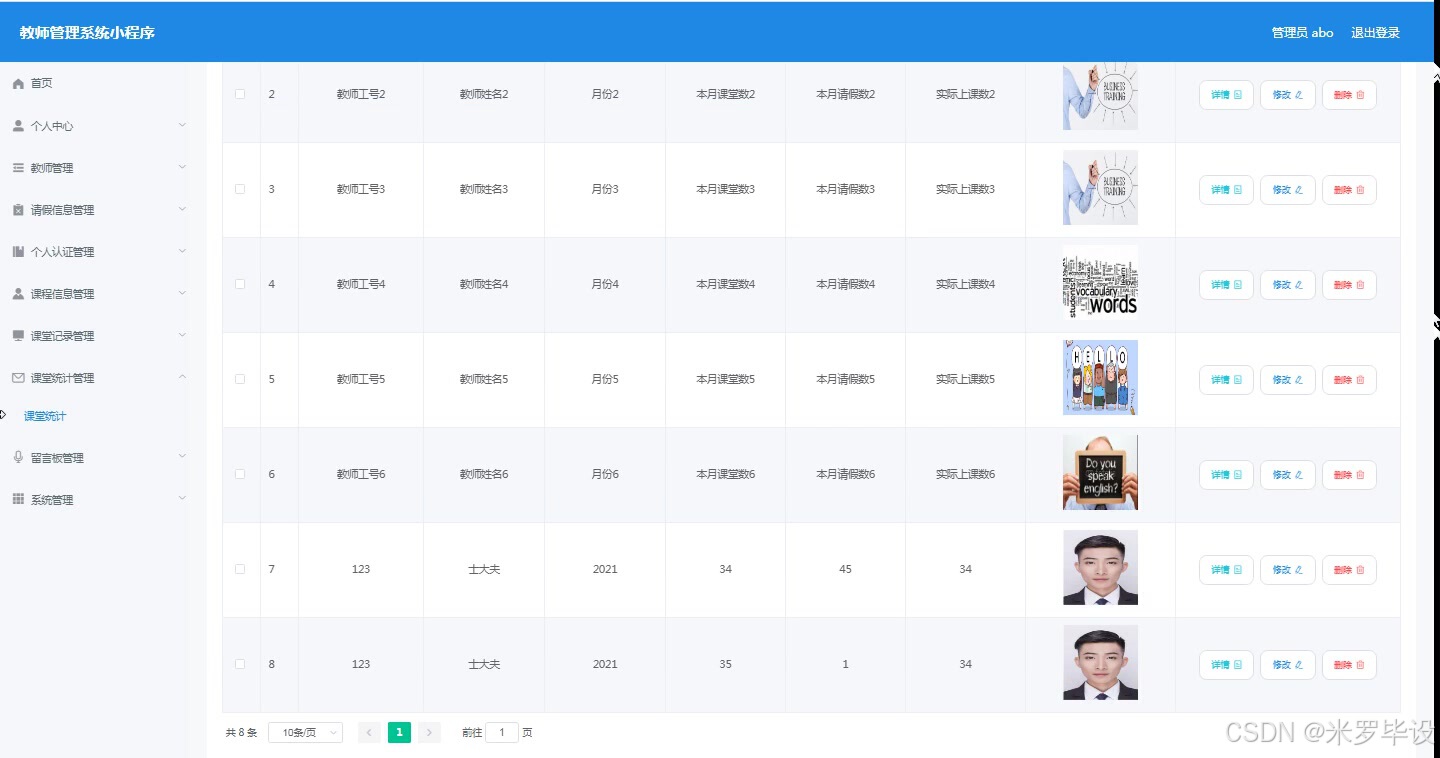Click the clipboard icon beside 请假信息管理
This screenshot has height=758, width=1440.
pos(18,210)
